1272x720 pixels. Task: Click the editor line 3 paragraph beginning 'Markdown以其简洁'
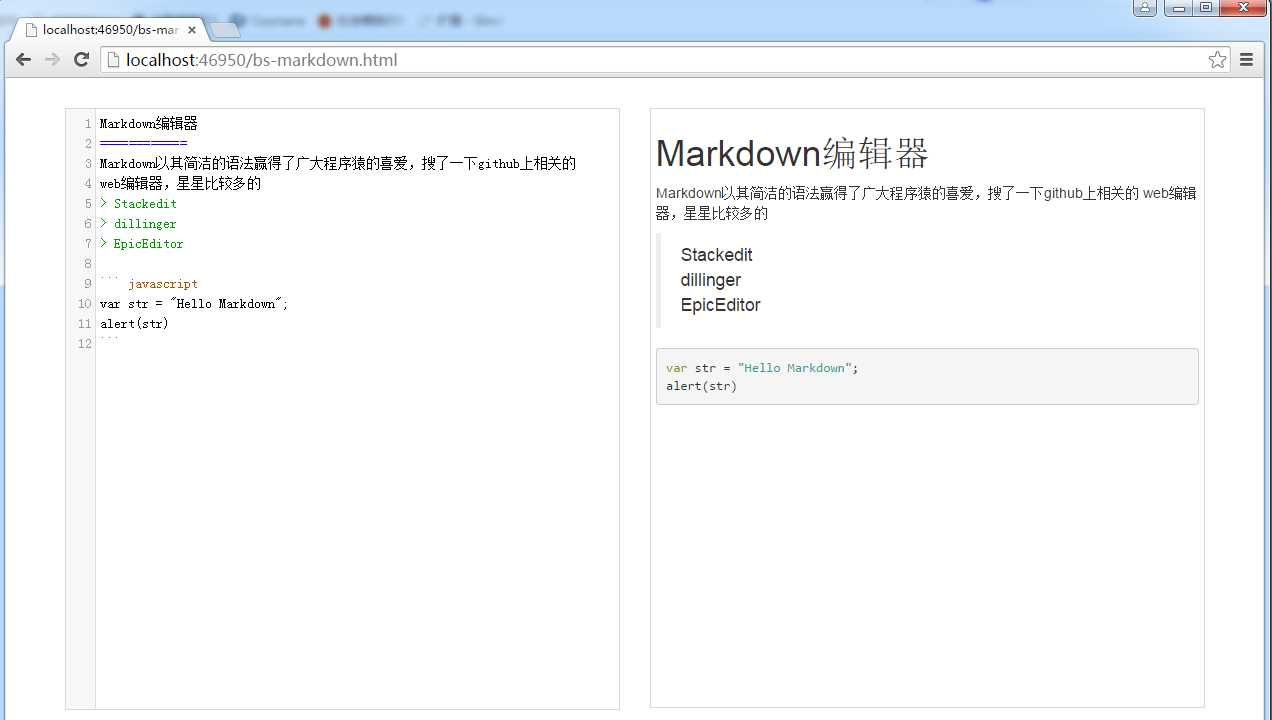pyautogui.click(x=338, y=164)
